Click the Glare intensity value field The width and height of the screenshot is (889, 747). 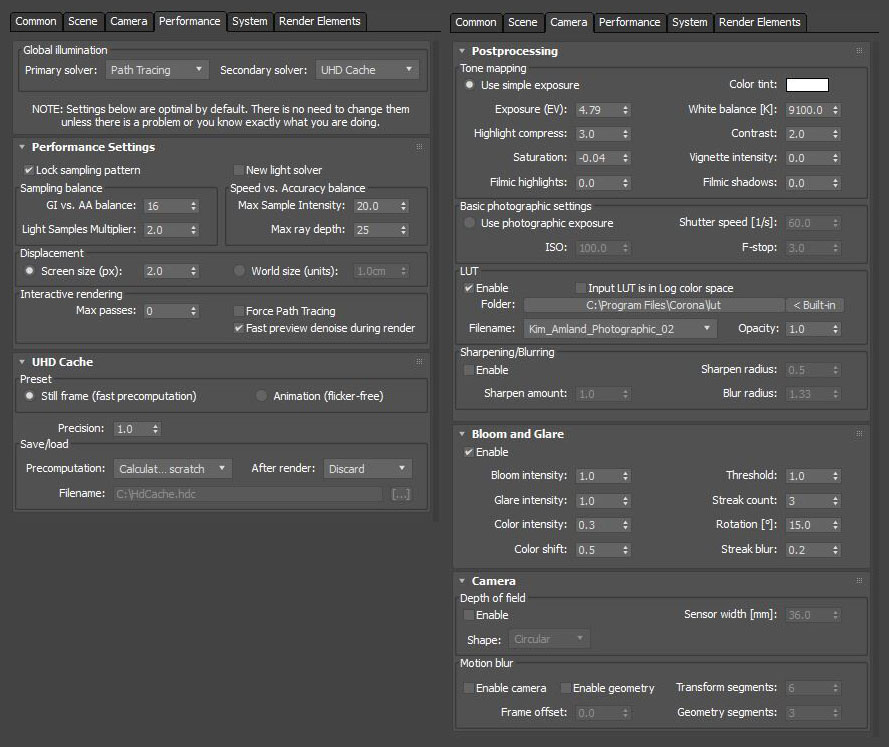click(598, 501)
